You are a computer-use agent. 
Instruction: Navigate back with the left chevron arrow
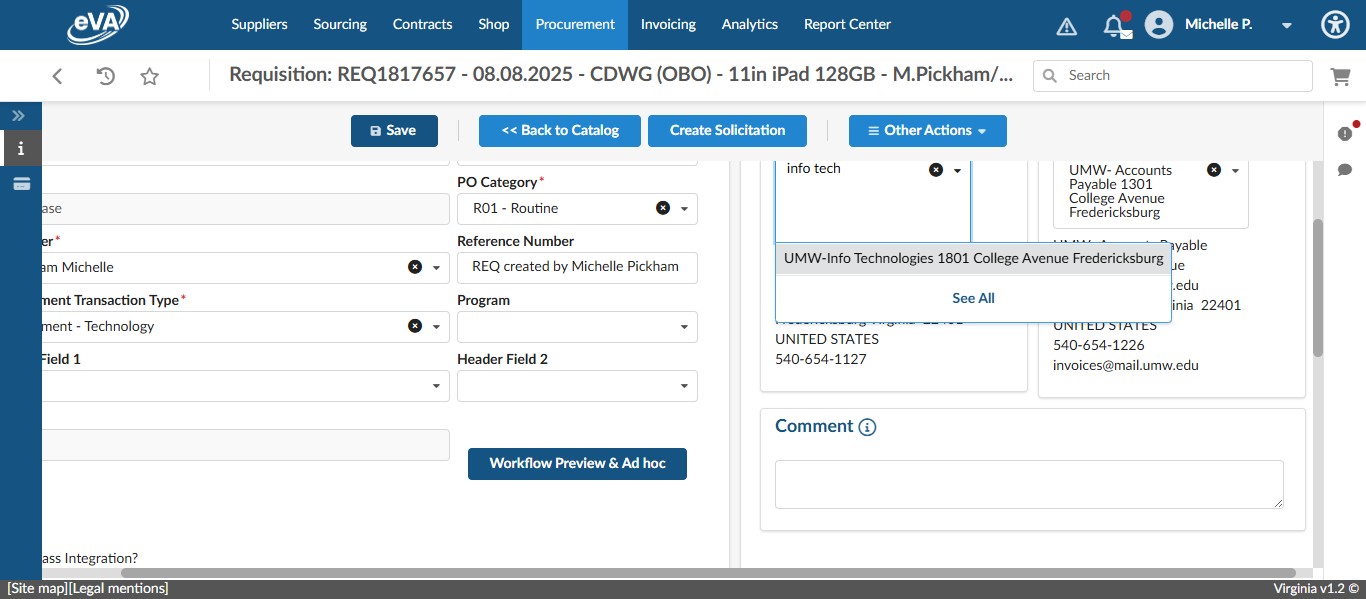[57, 75]
